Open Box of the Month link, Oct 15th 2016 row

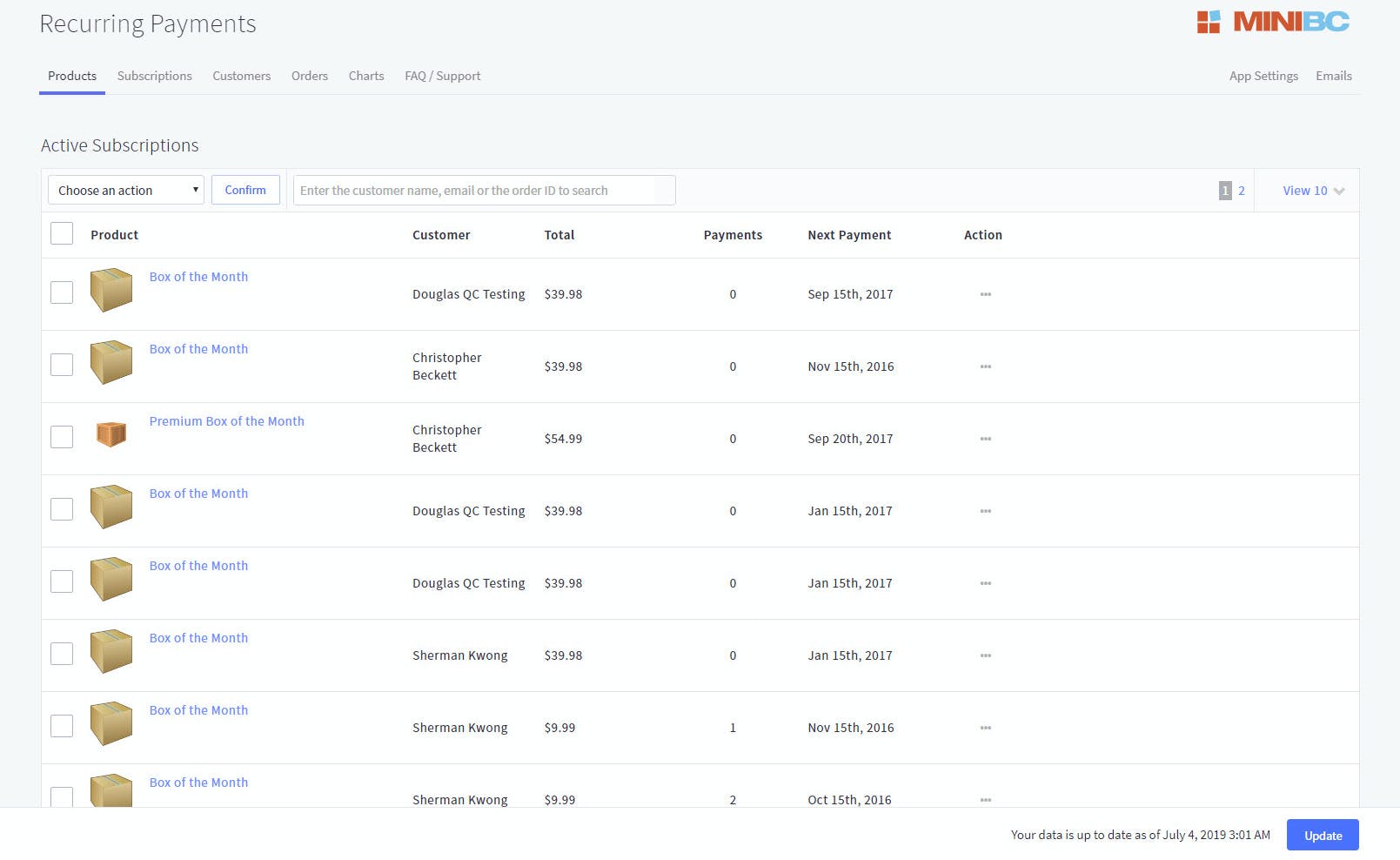pyautogui.click(x=198, y=783)
